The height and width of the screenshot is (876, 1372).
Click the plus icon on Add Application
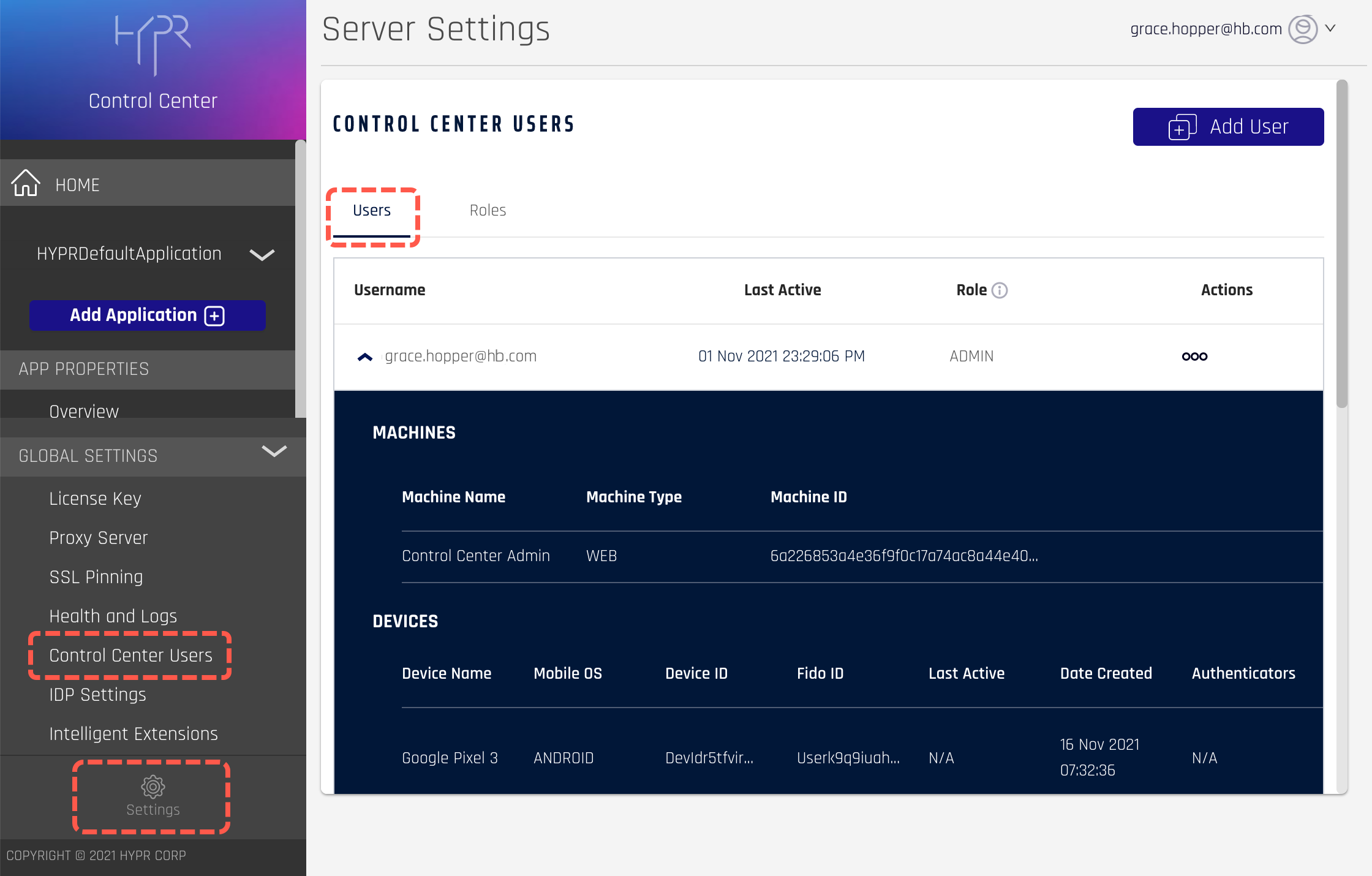(x=214, y=315)
